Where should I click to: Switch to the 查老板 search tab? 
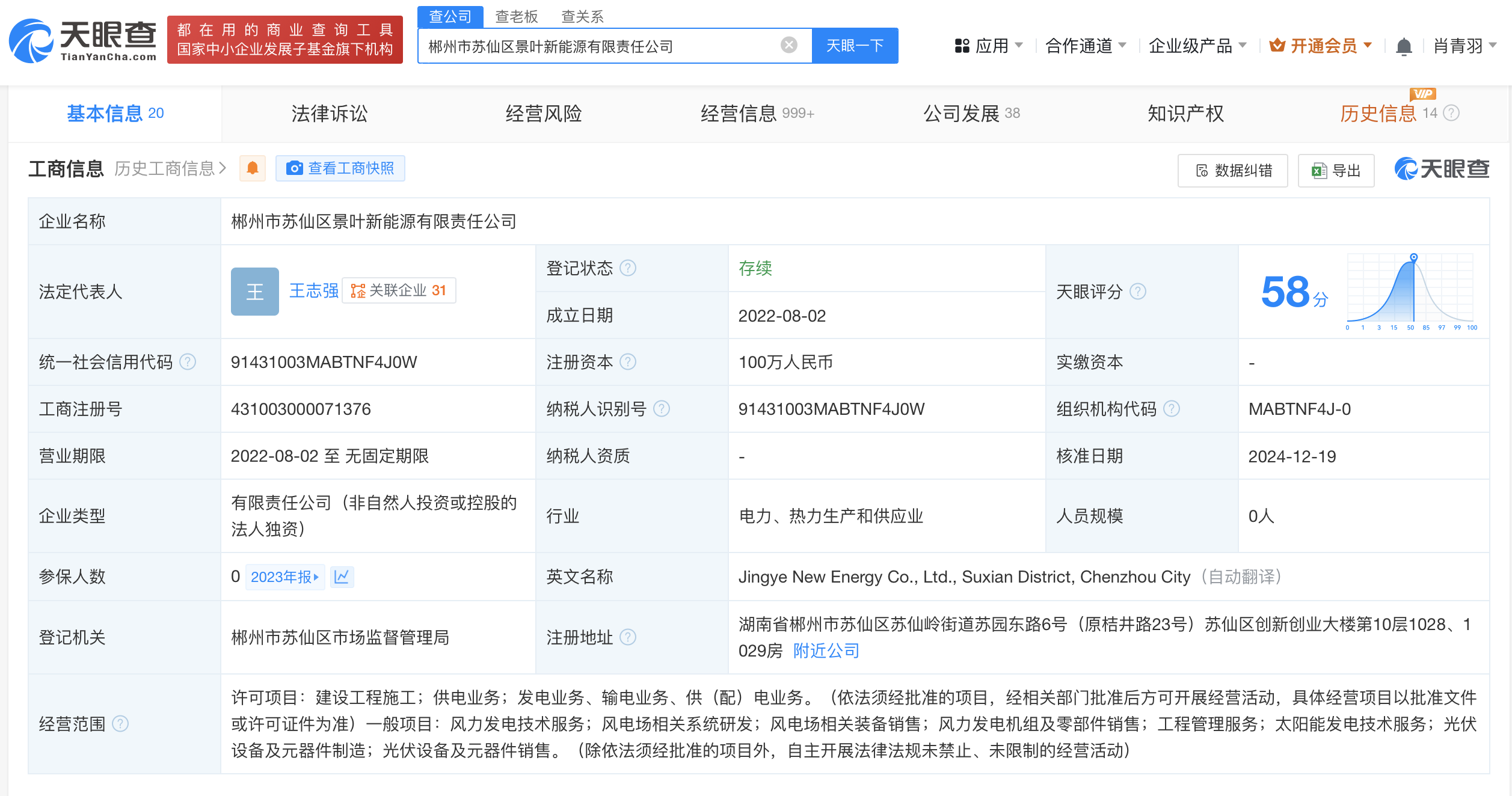[516, 16]
